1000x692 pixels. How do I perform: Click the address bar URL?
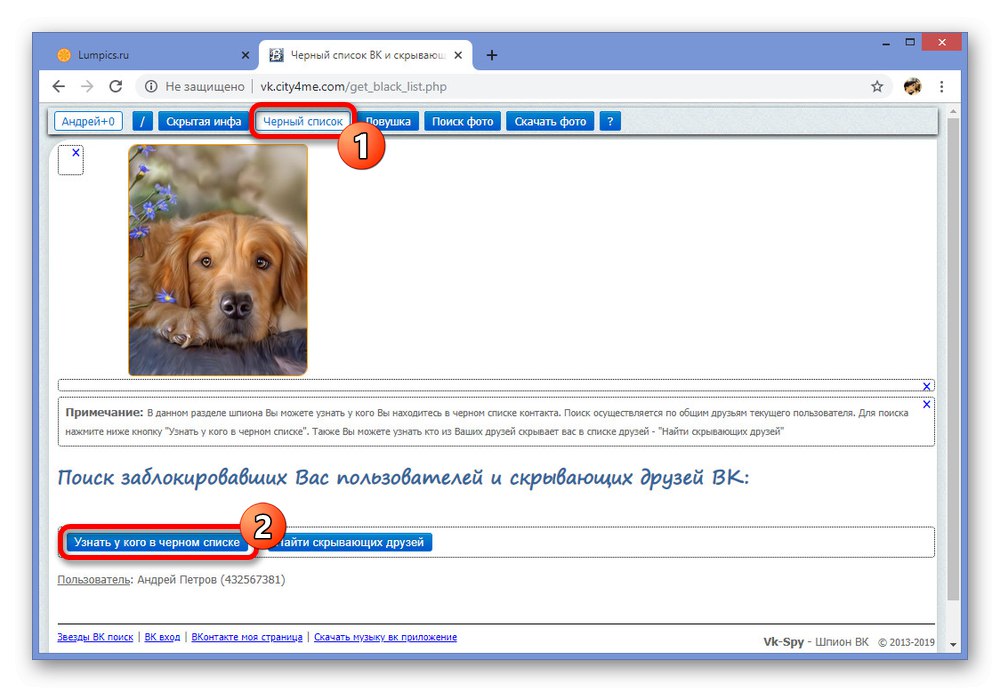tap(353, 86)
